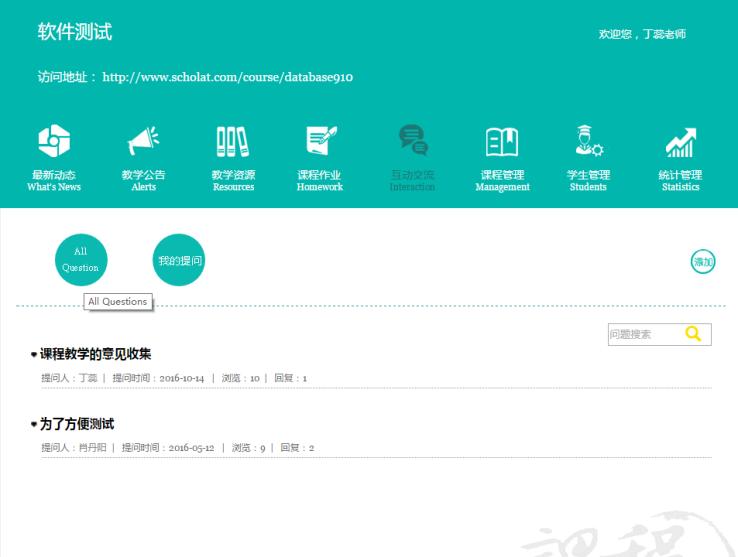The height and width of the screenshot is (557, 738).
Task: Open the question 为了方便测试
Action: click(x=77, y=424)
